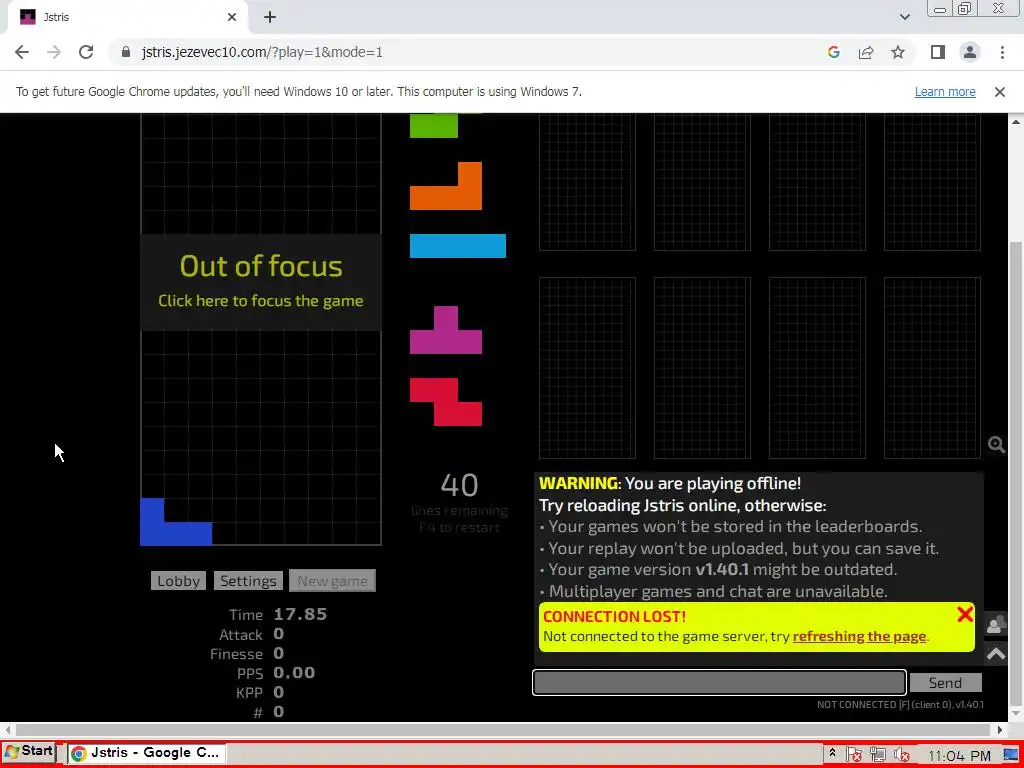Screen dimensions: 1024x768
Task: Click the Send chat button
Action: point(945,682)
